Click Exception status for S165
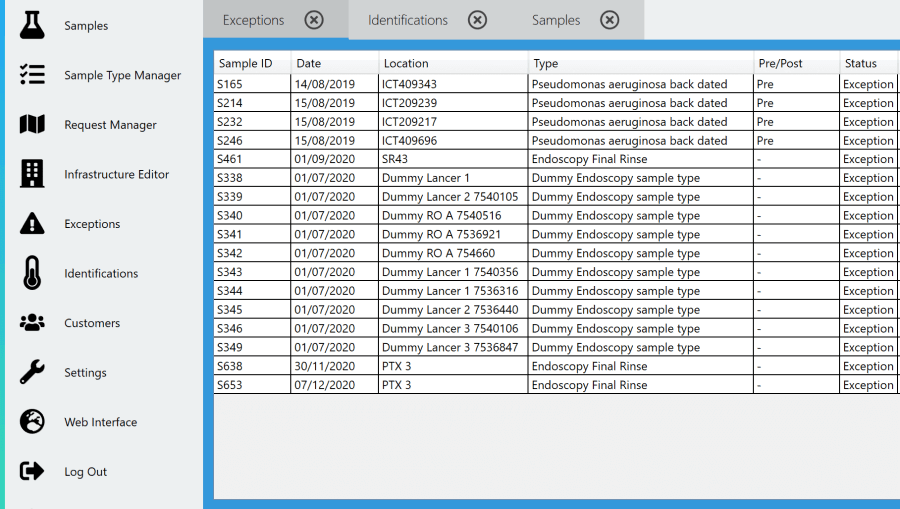The height and width of the screenshot is (509, 900). pyautogui.click(x=868, y=84)
